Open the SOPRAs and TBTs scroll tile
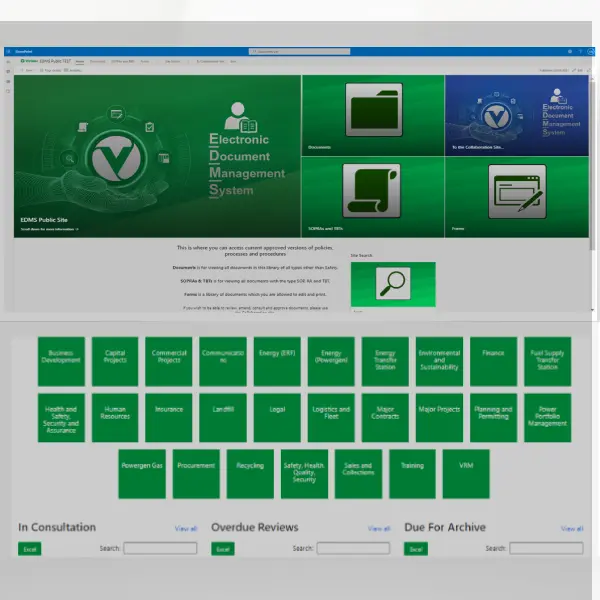600x600 pixels. [x=373, y=197]
